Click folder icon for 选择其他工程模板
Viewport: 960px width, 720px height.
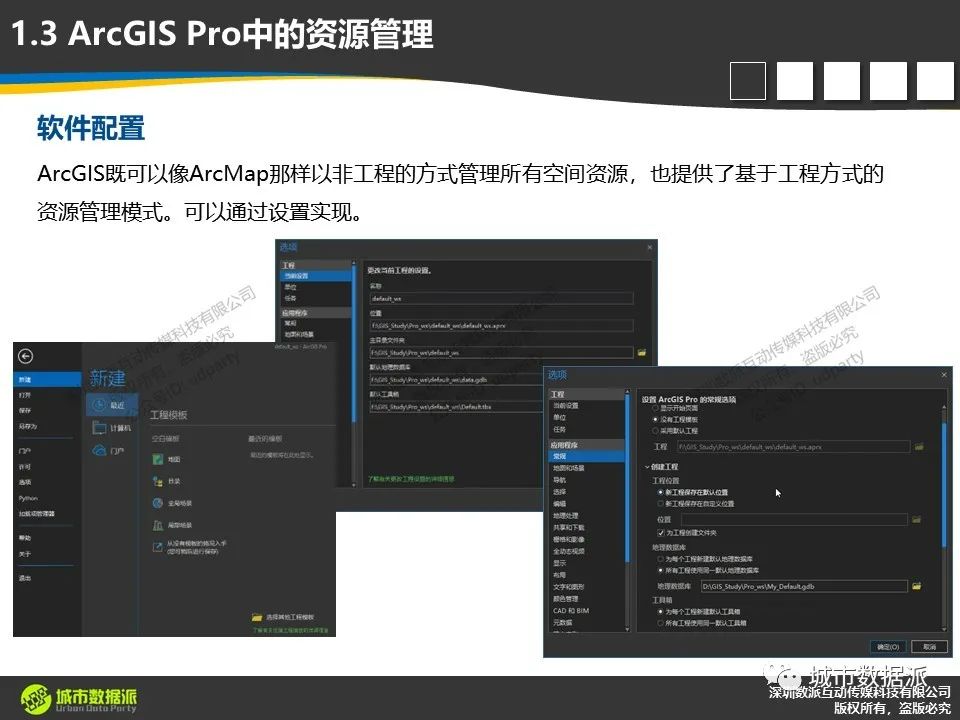[x=257, y=617]
